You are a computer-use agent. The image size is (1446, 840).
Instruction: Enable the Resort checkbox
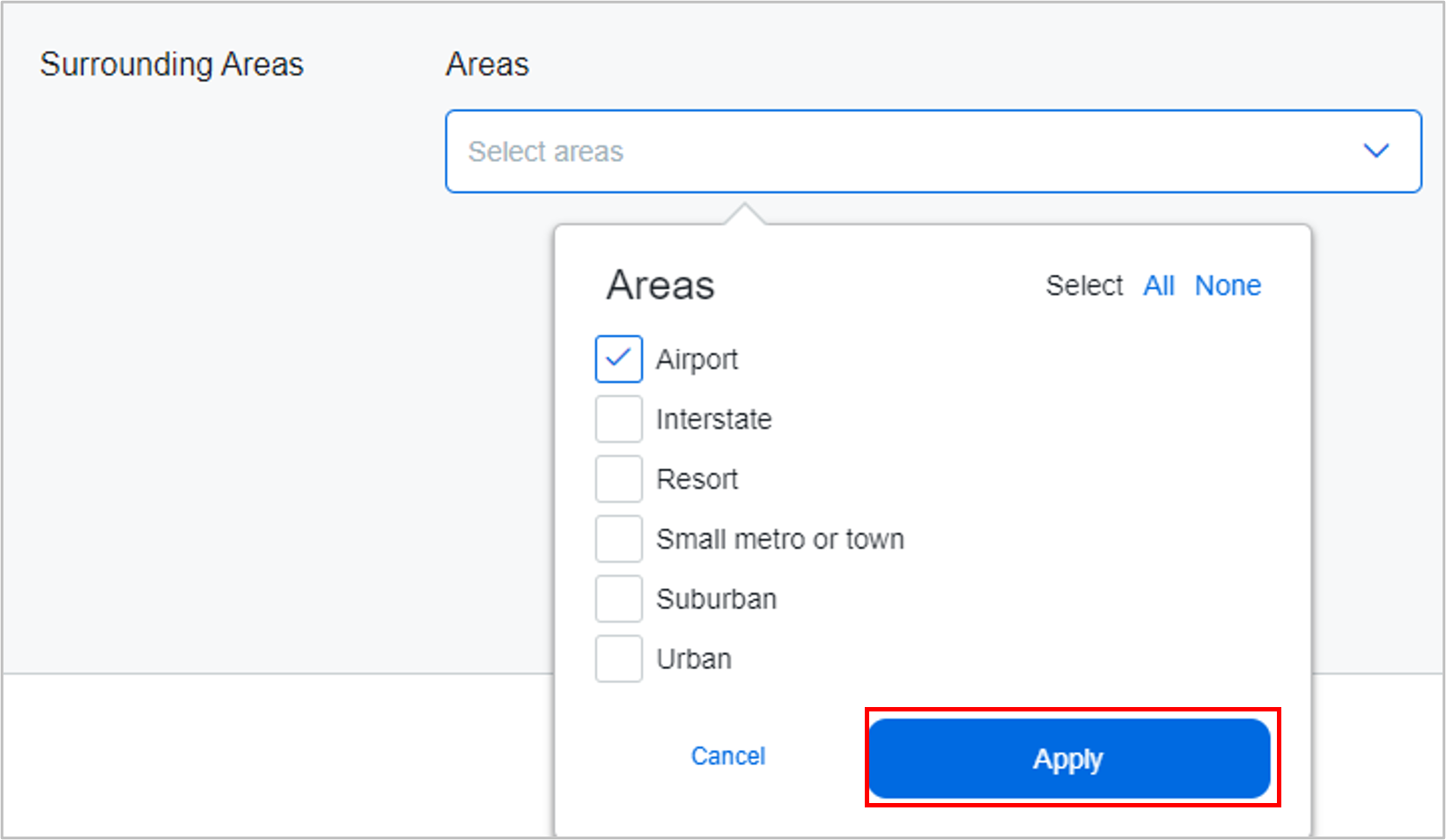(x=618, y=479)
